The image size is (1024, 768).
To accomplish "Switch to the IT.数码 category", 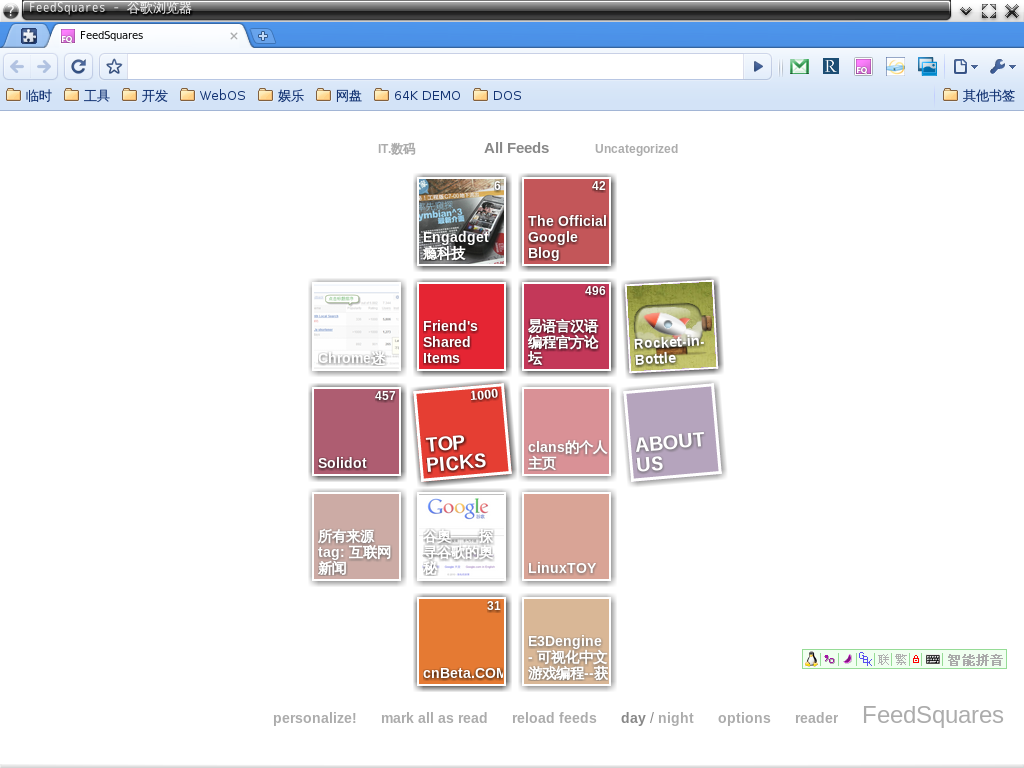I will point(396,149).
